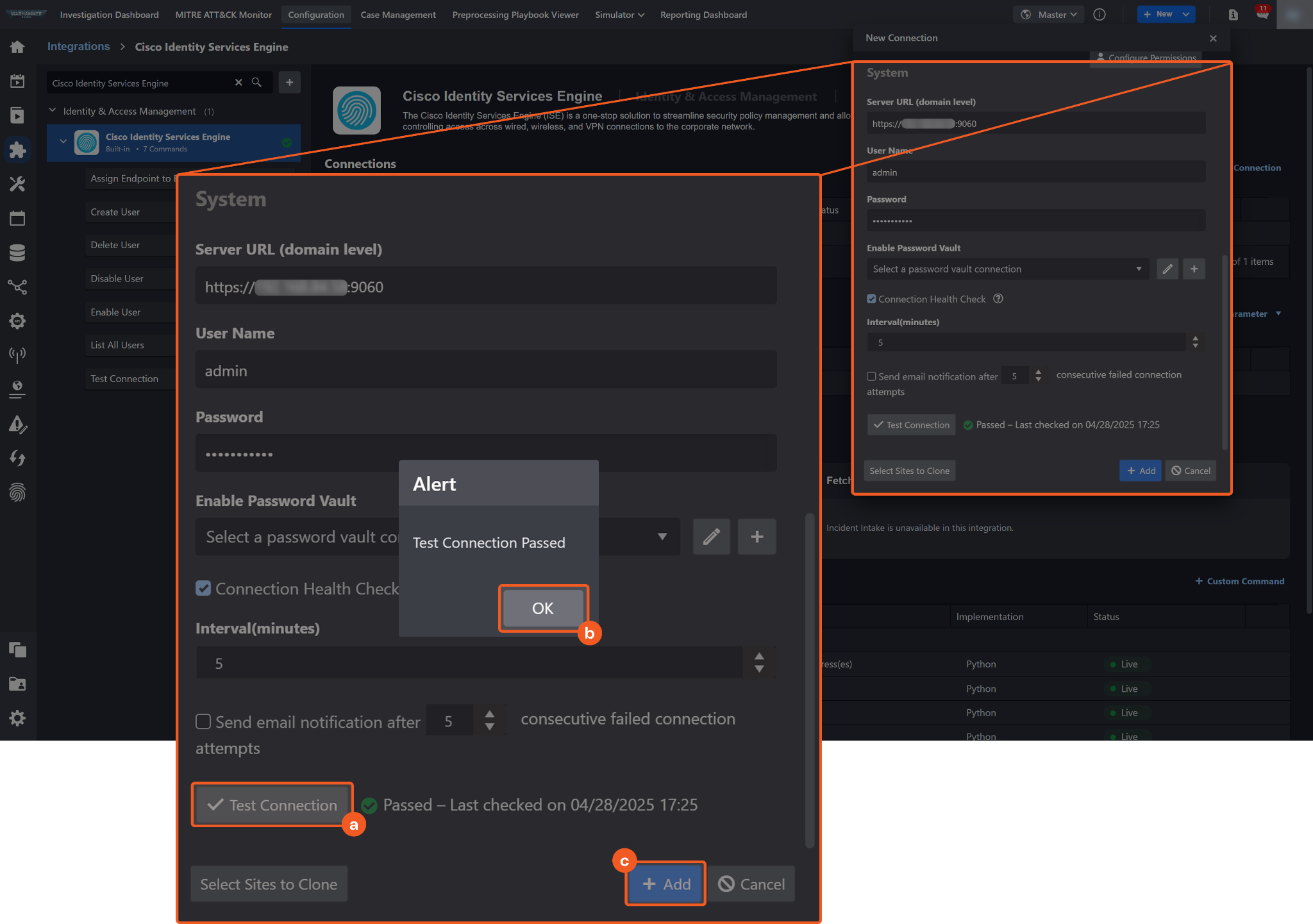Clear the integration search with the X icon
1313x924 pixels.
(x=238, y=83)
